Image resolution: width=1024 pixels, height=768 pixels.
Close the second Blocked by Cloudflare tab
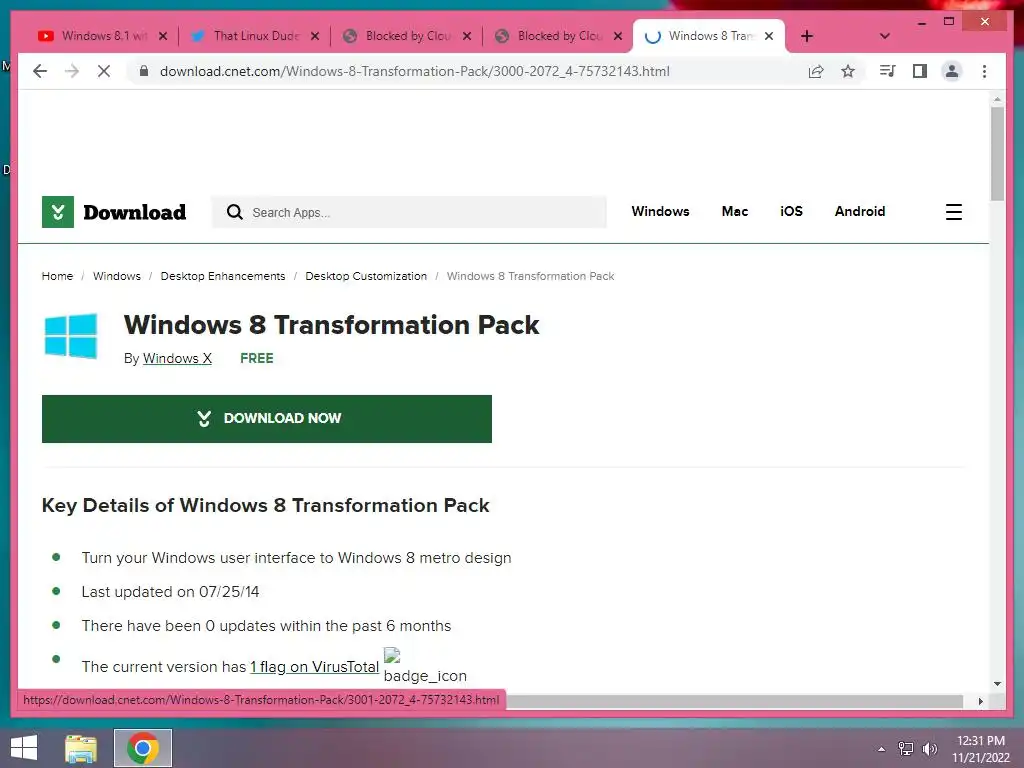618,36
